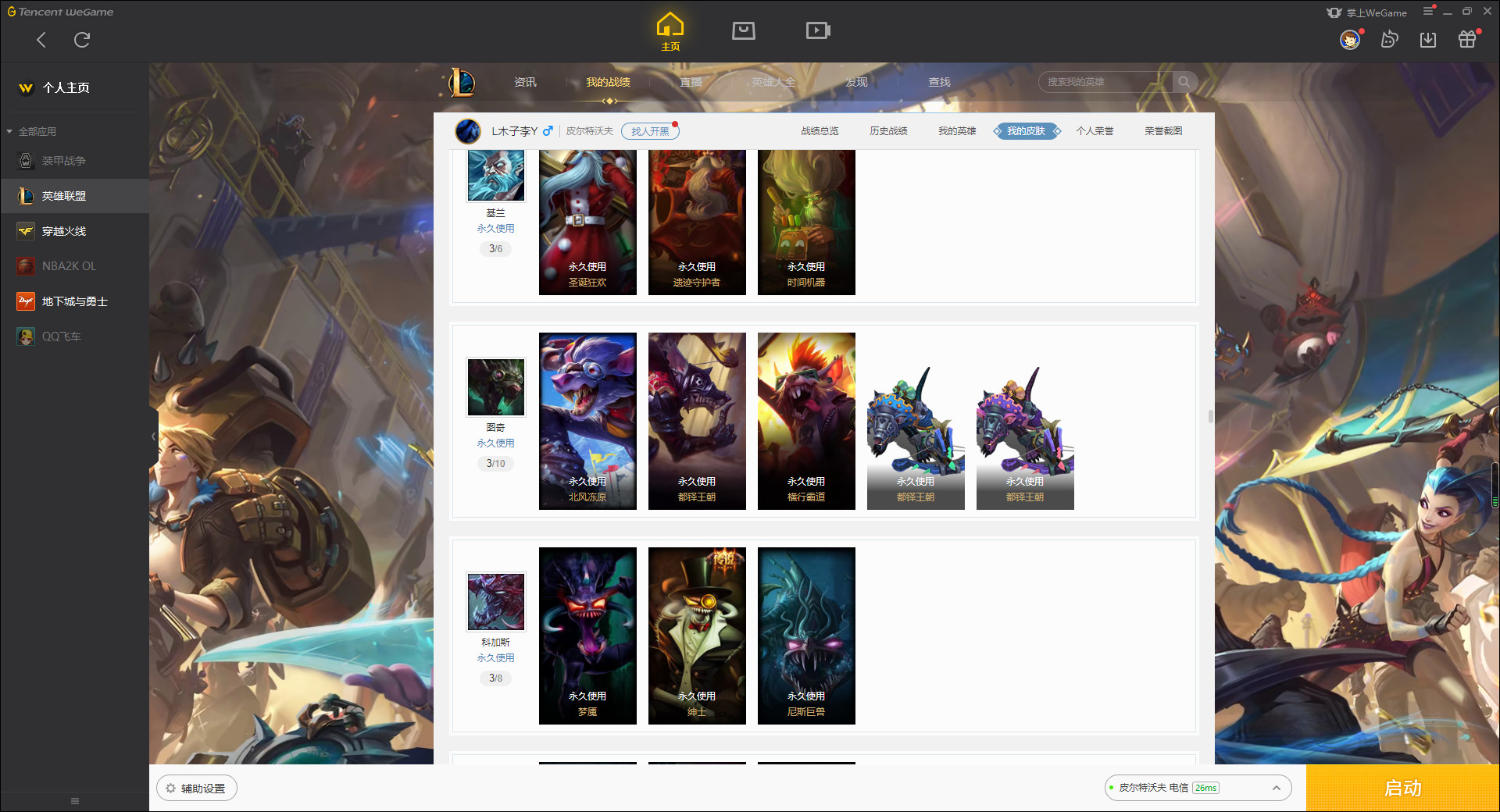Open the 时间机器 skin card
The width and height of the screenshot is (1500, 812).
pyautogui.click(x=806, y=223)
